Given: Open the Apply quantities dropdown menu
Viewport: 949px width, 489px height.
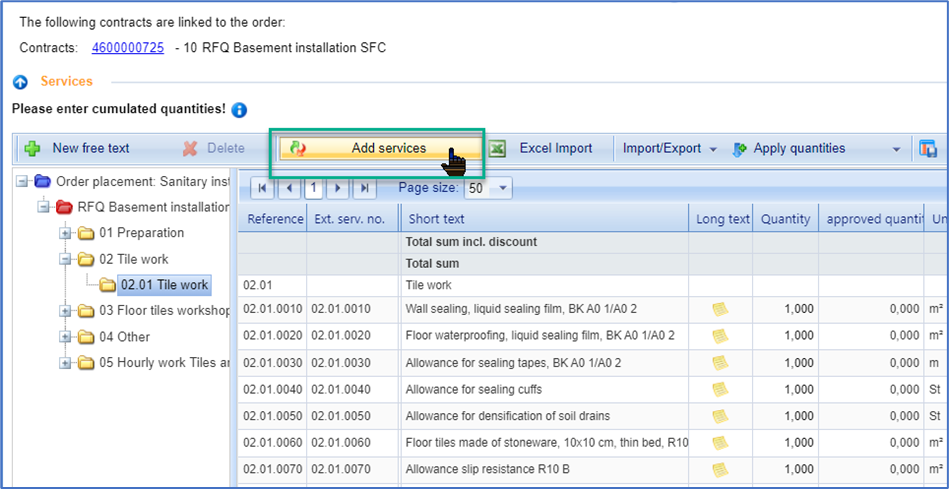Looking at the screenshot, I should tap(896, 149).
